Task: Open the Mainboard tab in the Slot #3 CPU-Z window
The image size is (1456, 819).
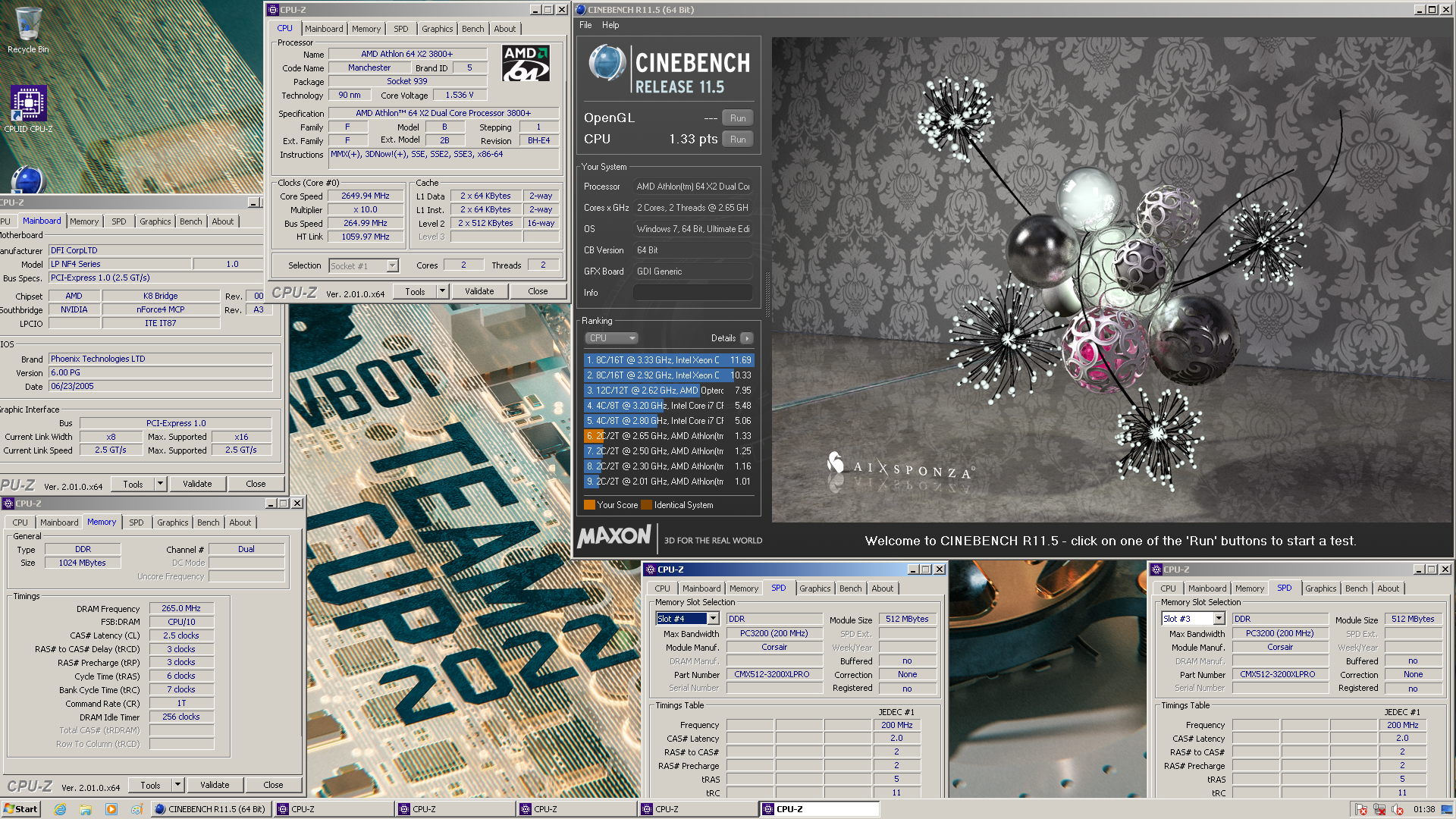Action: (1207, 588)
